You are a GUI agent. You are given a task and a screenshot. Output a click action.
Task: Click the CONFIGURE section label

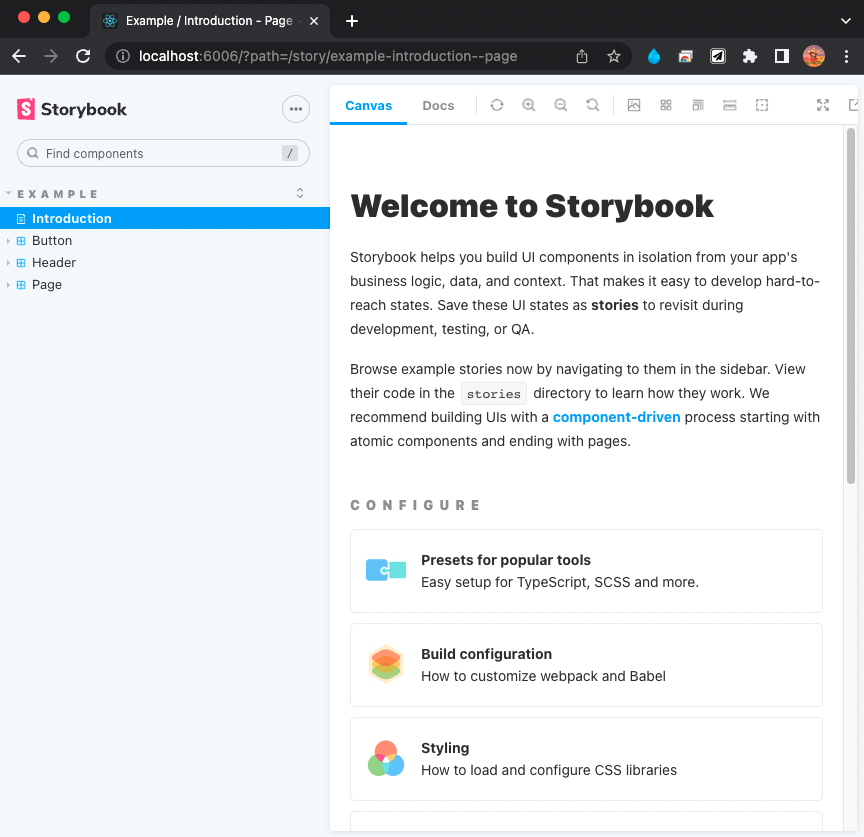[415, 505]
